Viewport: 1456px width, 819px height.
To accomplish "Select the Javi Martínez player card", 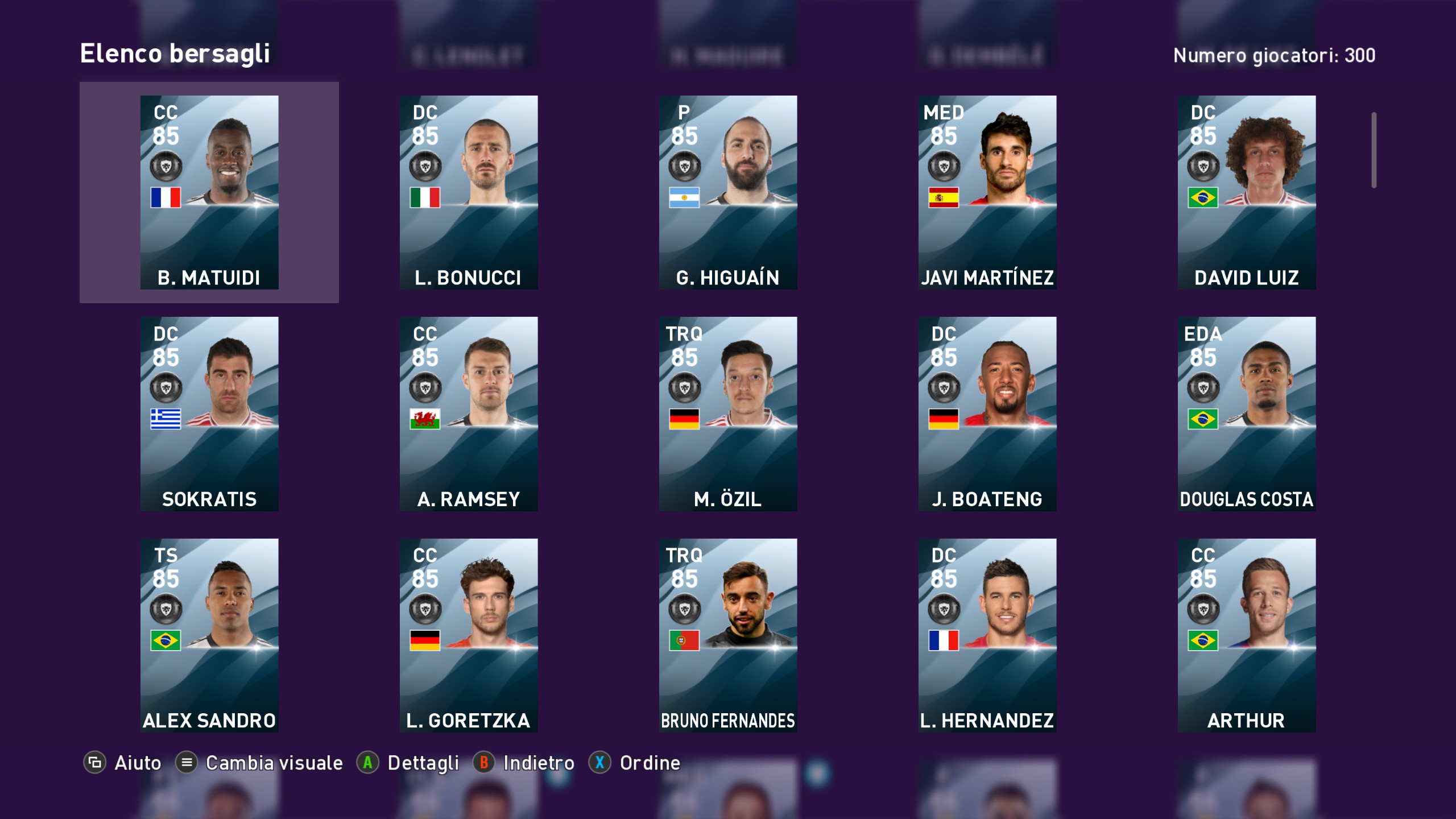I will pos(987,192).
